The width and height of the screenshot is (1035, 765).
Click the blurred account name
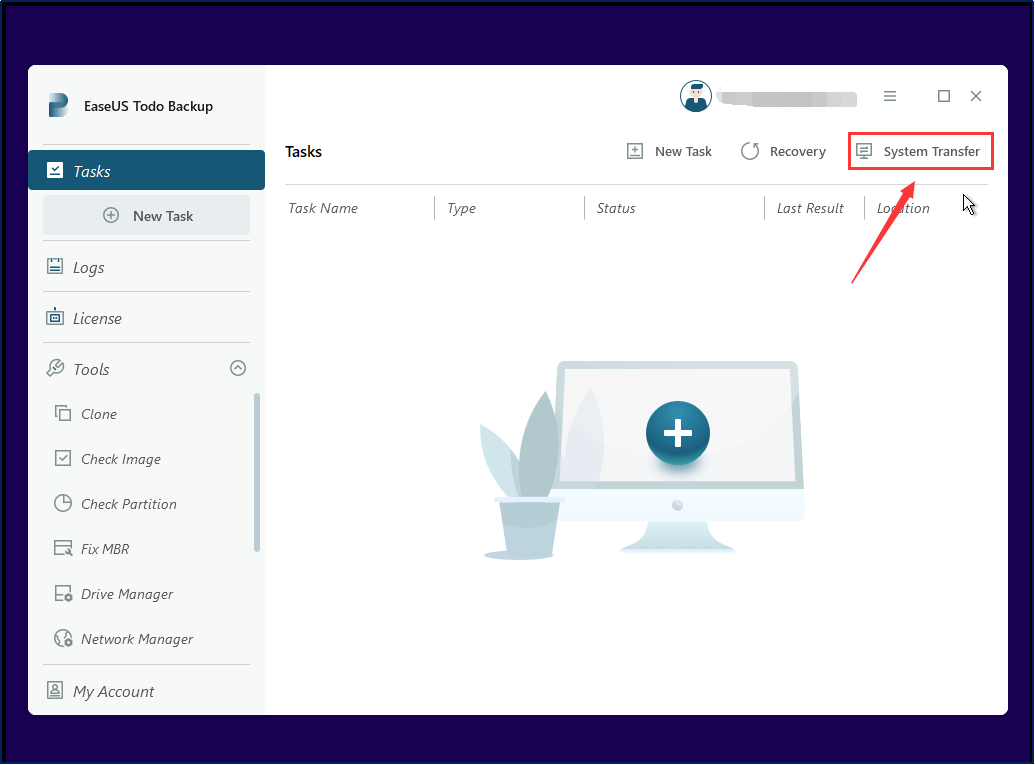(789, 99)
